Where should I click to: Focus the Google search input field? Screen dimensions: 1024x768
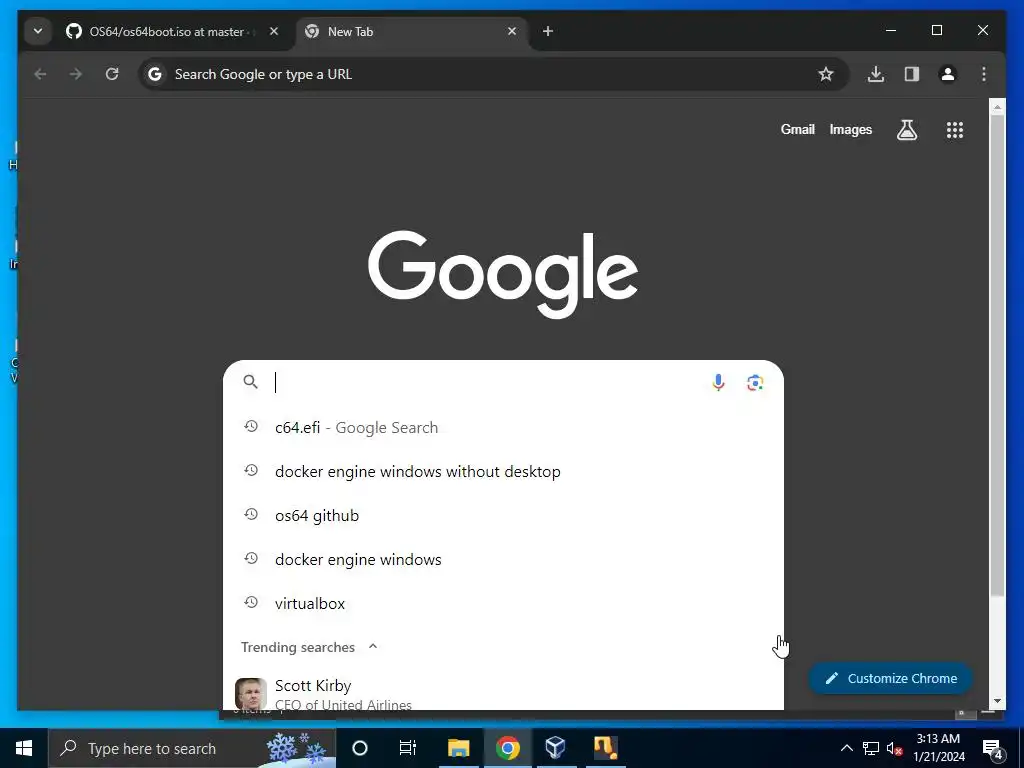pos(487,382)
